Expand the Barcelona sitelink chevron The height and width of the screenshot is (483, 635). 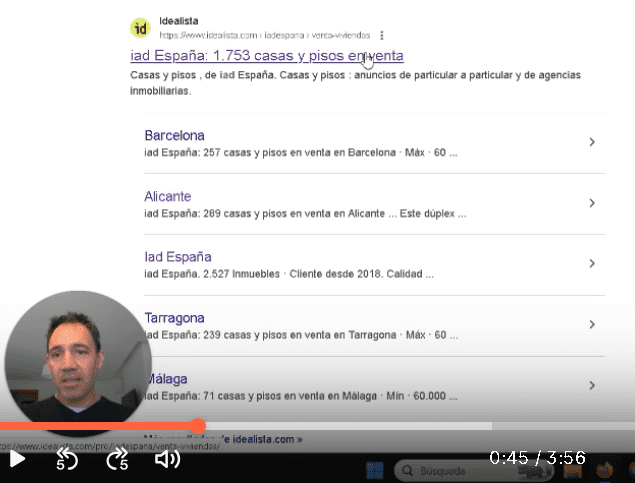coord(592,142)
